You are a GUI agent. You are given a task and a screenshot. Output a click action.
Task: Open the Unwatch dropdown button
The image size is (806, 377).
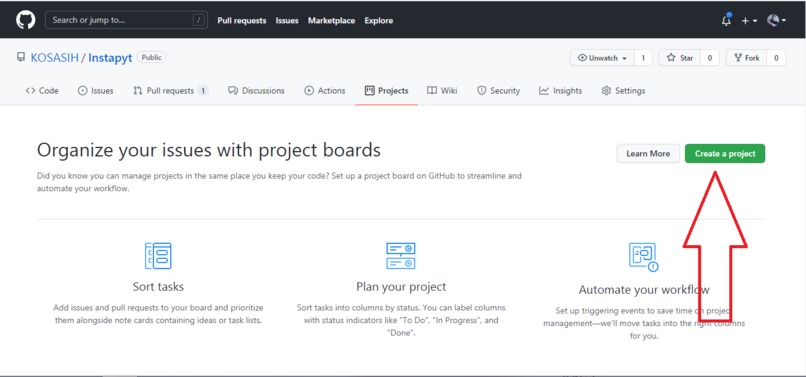tap(602, 58)
